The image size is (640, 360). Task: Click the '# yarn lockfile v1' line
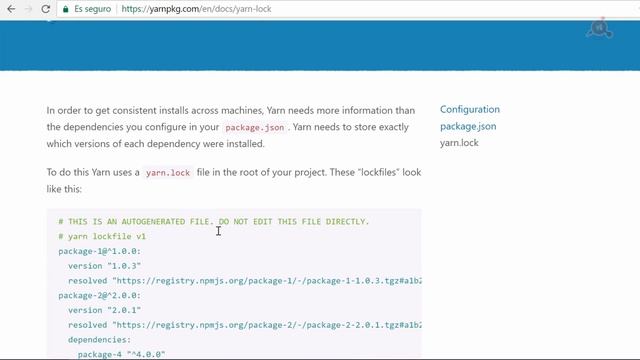[x=102, y=236]
